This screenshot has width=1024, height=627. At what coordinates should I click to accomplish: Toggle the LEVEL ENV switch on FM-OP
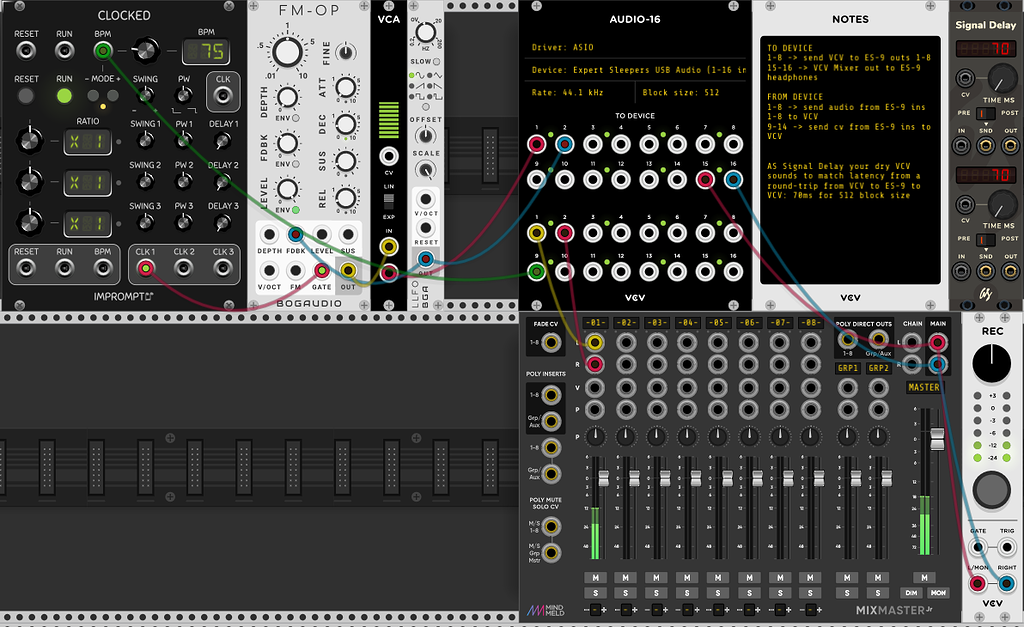[x=296, y=210]
